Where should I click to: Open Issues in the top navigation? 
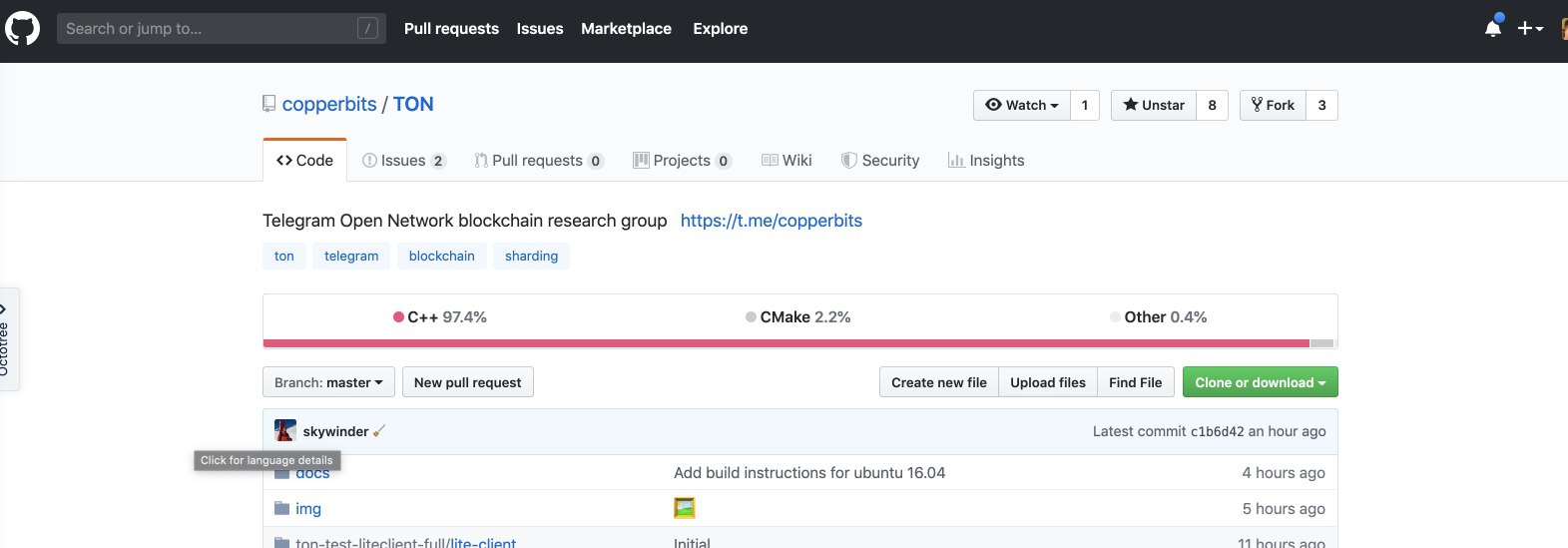(x=540, y=29)
